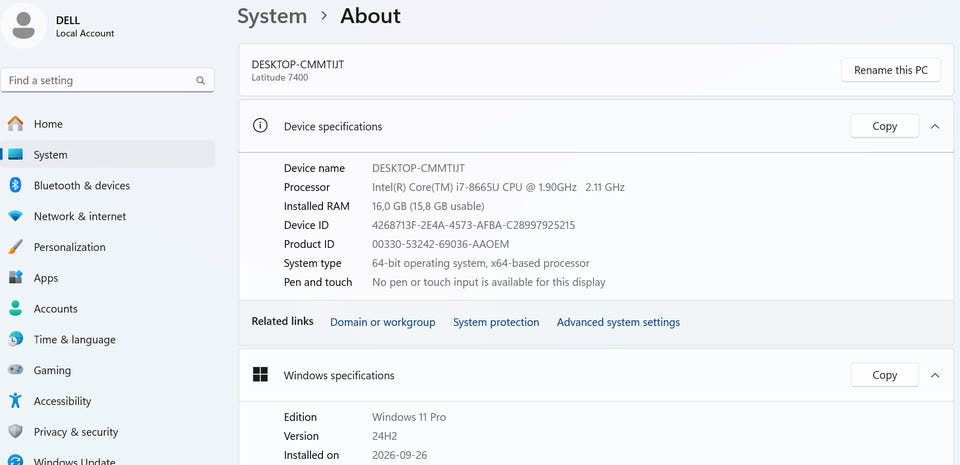Click the Windows 11 Pro edition value

409,417
